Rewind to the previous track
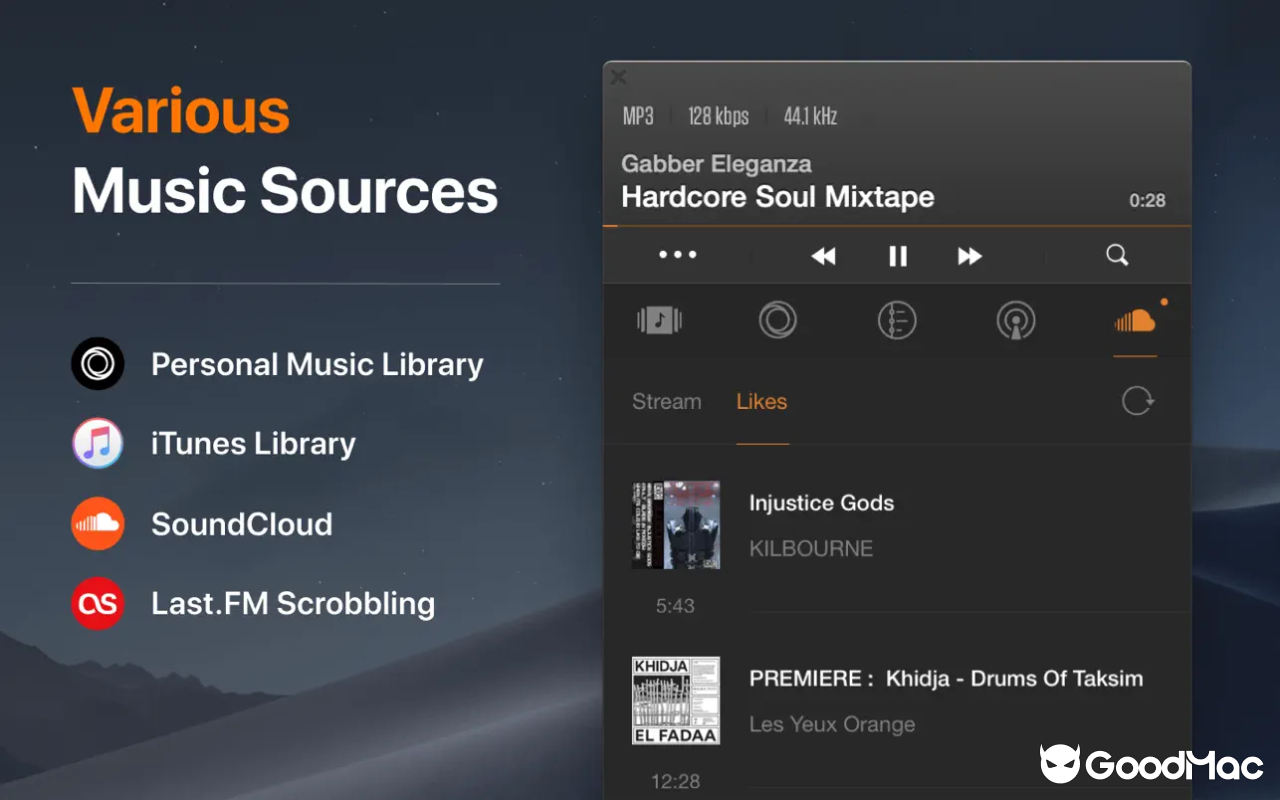Image resolution: width=1280 pixels, height=800 pixels. coord(824,255)
